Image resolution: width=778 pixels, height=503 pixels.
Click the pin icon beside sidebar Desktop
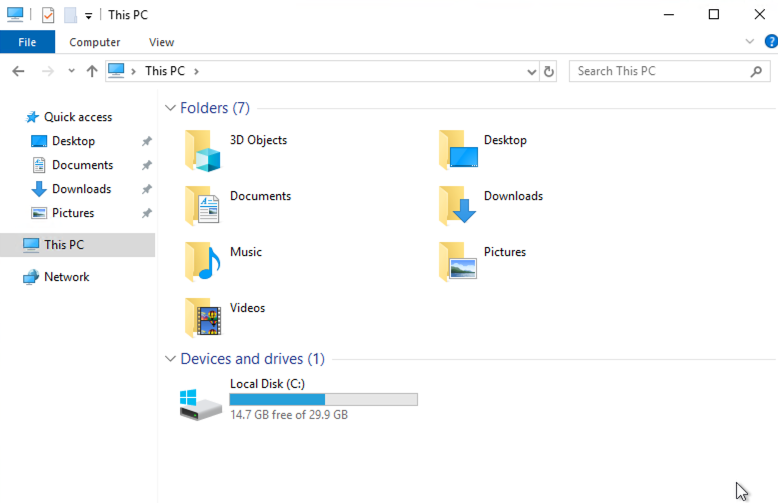(x=147, y=141)
